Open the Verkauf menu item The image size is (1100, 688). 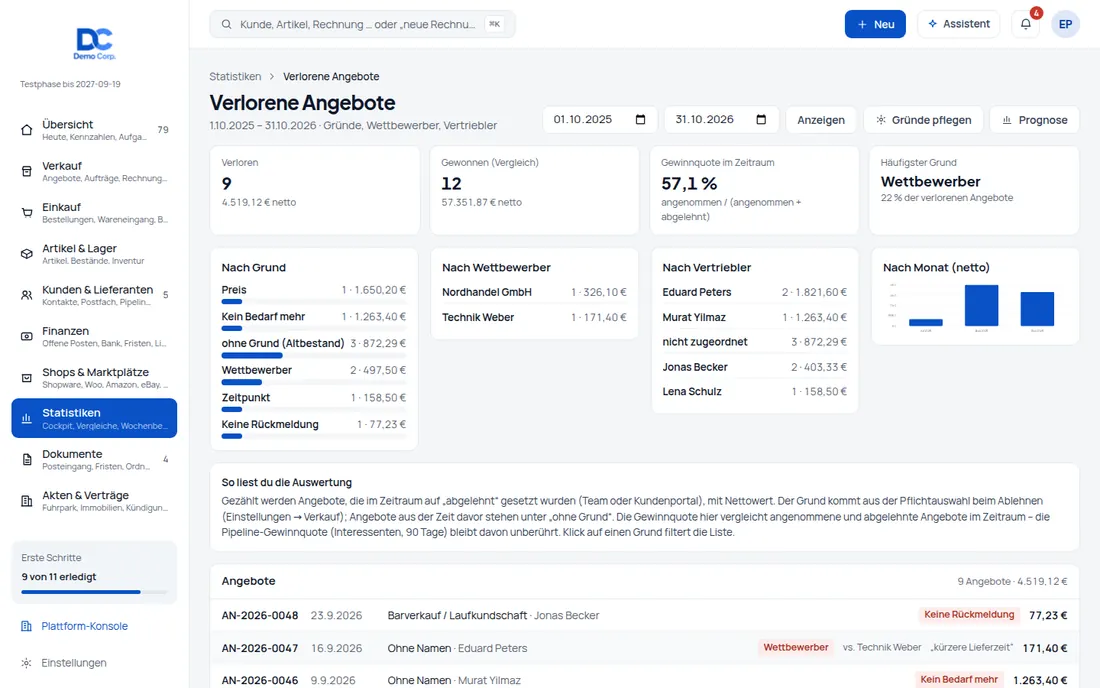pos(94,171)
